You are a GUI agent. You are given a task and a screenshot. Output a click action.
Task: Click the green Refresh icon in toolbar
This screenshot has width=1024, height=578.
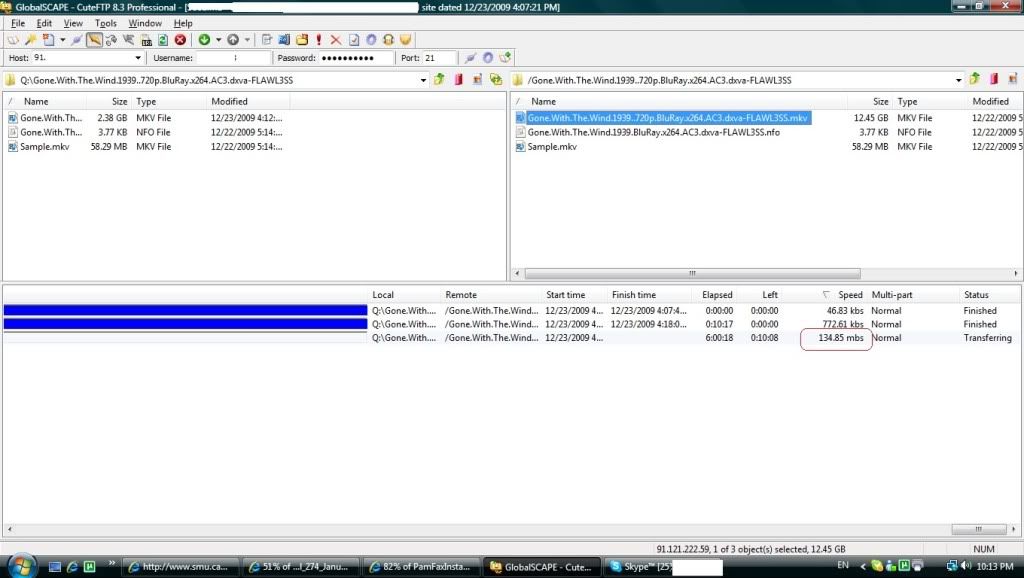click(162, 40)
